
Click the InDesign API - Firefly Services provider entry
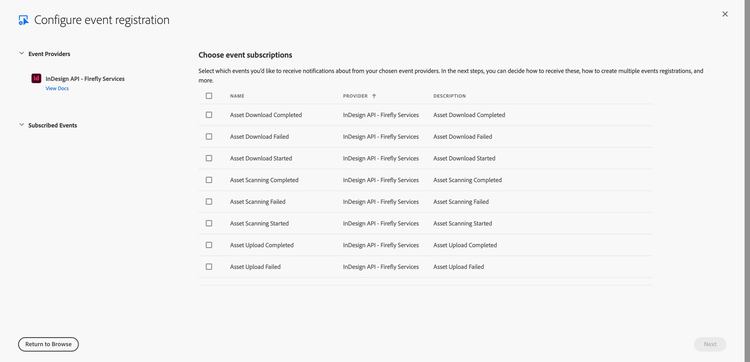click(x=85, y=78)
